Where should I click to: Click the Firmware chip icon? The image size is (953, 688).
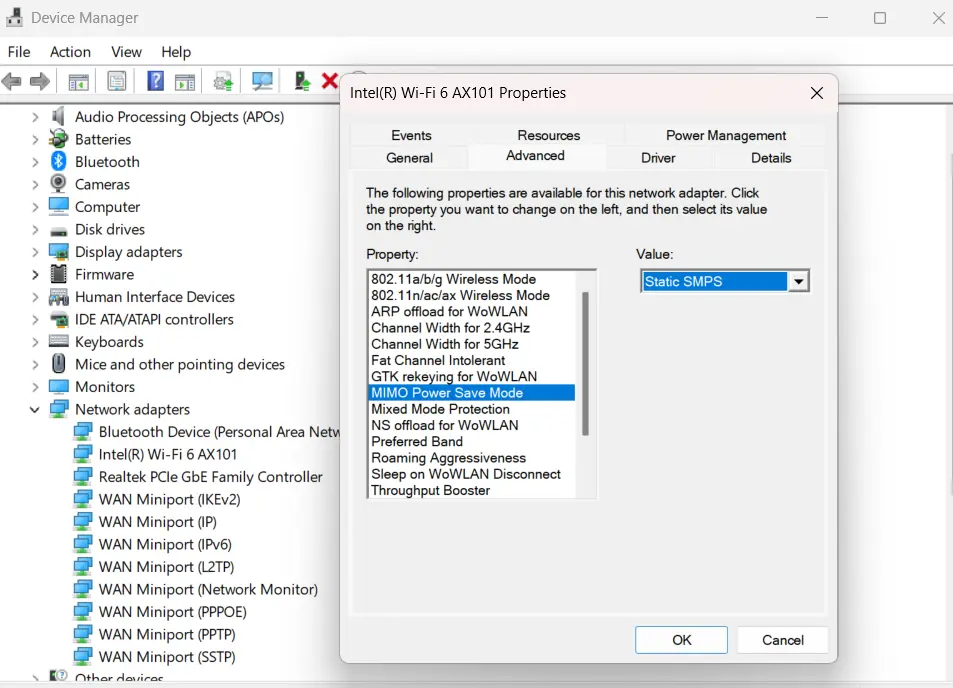58,273
